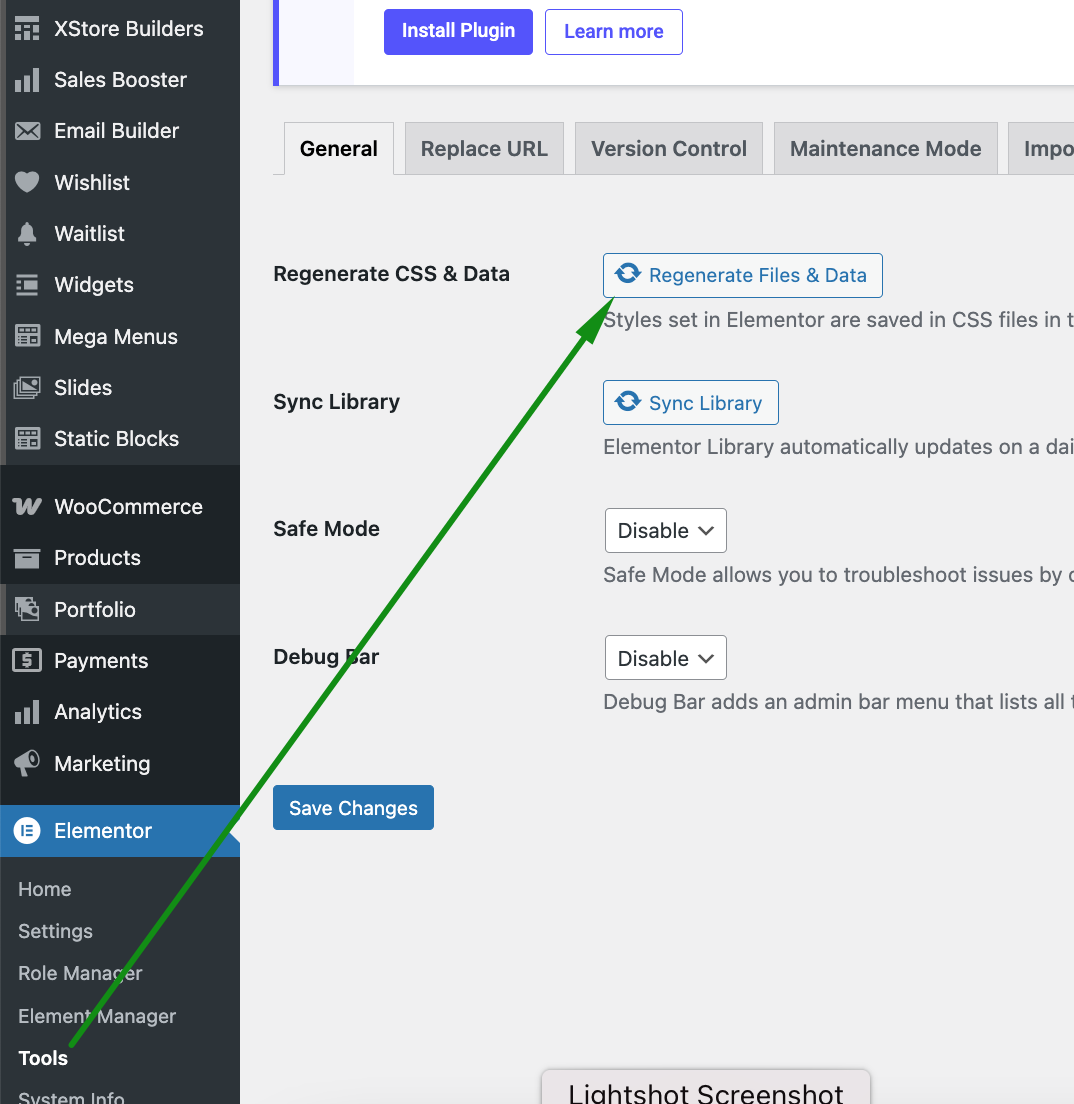The width and height of the screenshot is (1074, 1104).
Task: Open the Maintenance Mode tab
Action: [886, 149]
